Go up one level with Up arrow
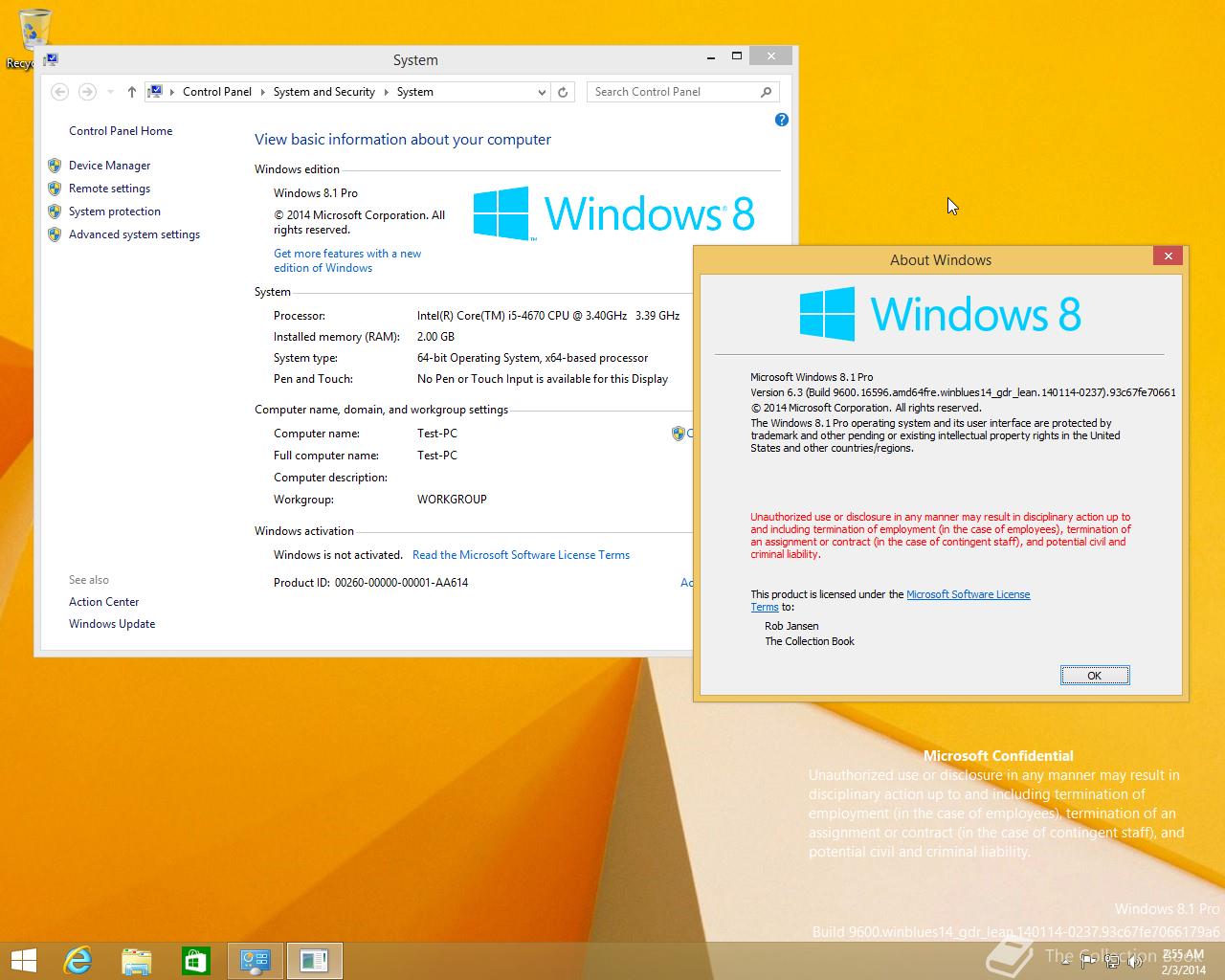 [x=132, y=92]
